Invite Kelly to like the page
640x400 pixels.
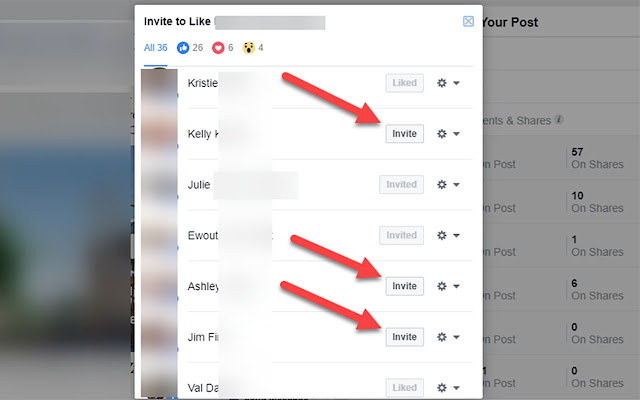[404, 133]
